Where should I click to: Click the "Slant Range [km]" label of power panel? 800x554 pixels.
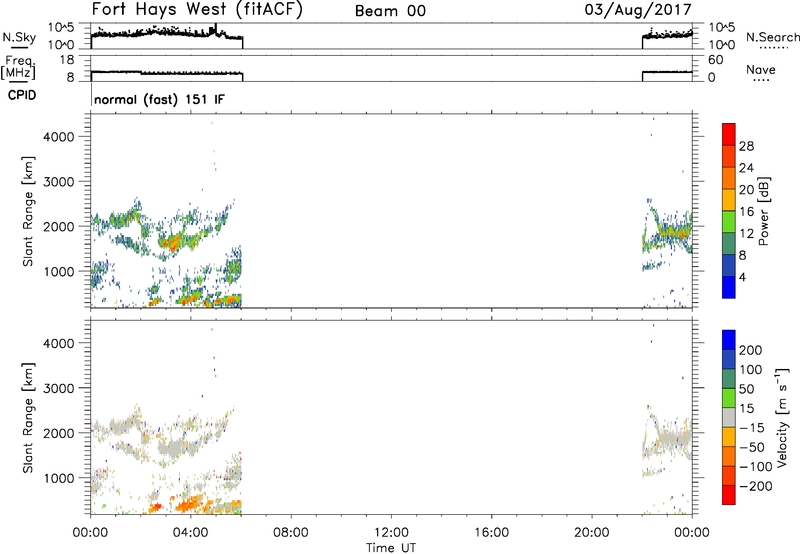point(28,211)
